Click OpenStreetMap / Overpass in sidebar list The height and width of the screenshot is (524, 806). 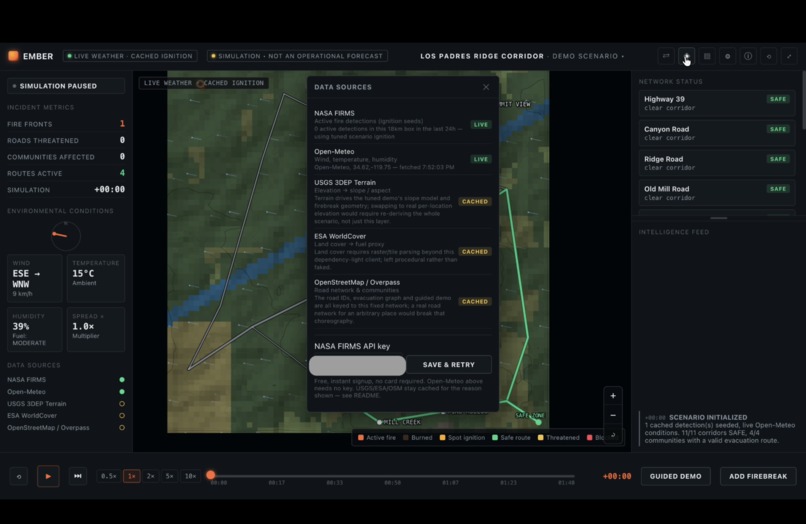(x=66, y=428)
